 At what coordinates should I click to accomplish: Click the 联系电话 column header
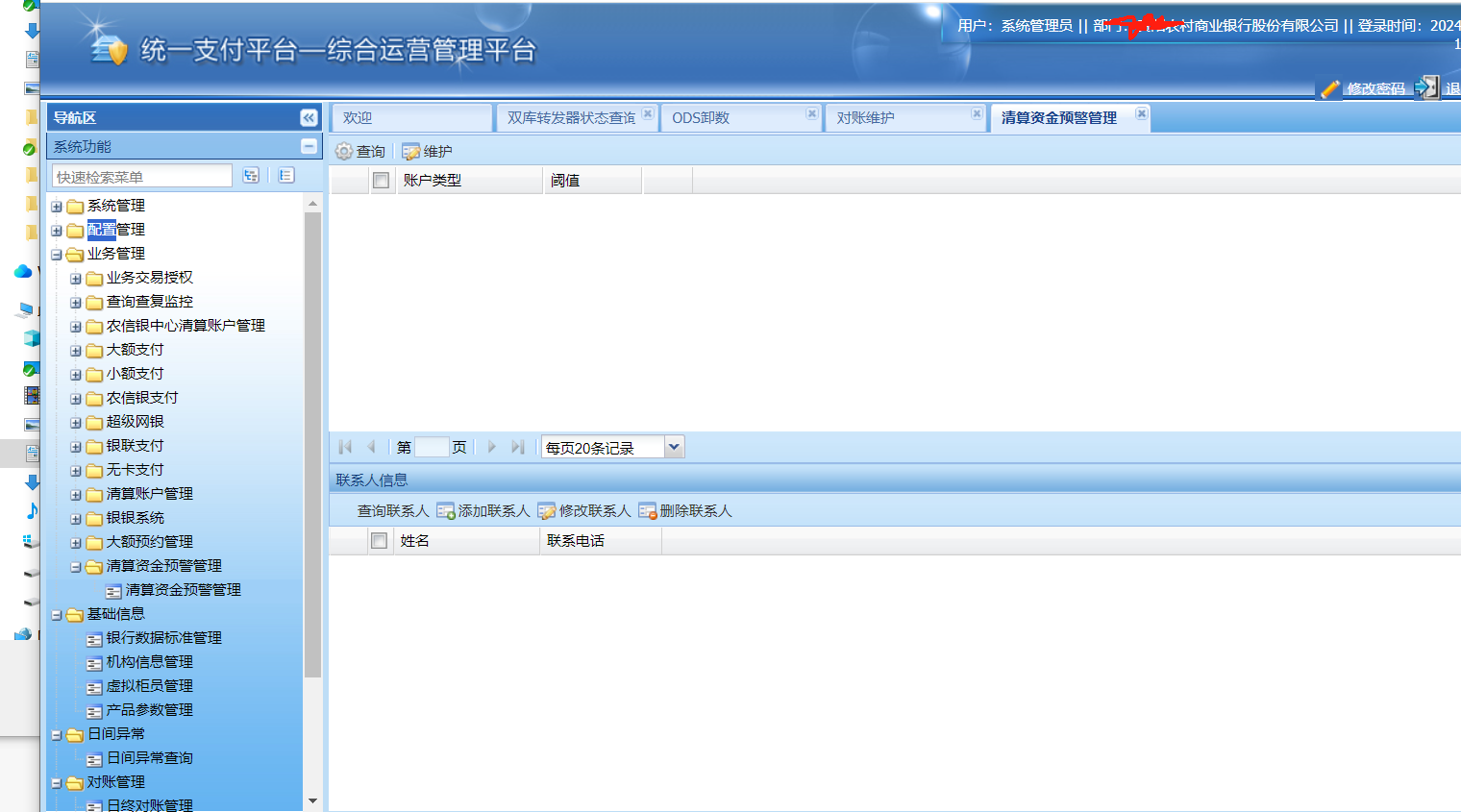coord(600,540)
